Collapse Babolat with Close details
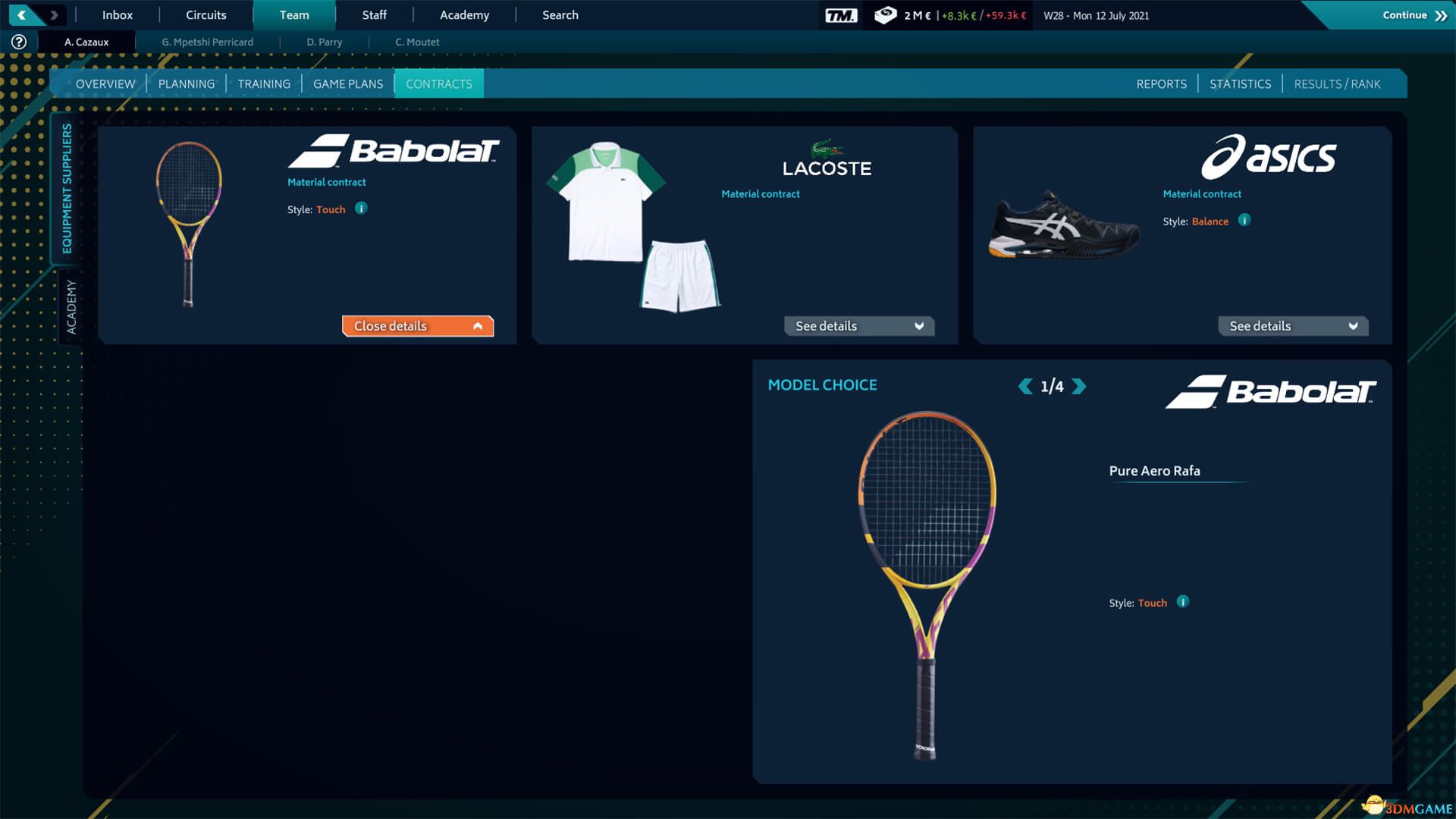The image size is (1456, 819). pyautogui.click(x=418, y=326)
